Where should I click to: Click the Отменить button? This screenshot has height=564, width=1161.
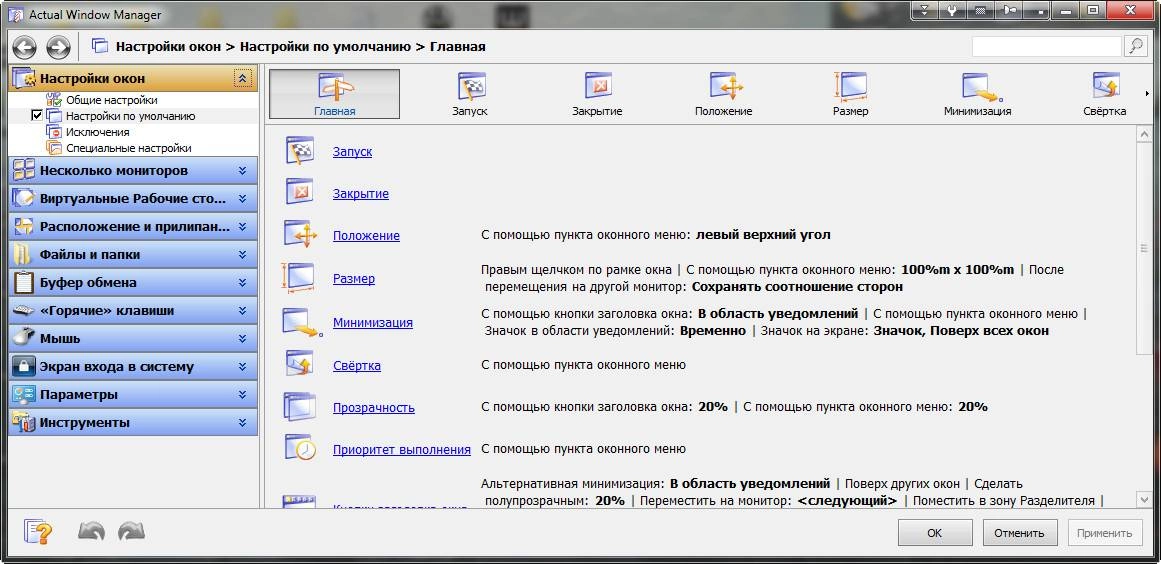(x=1020, y=533)
